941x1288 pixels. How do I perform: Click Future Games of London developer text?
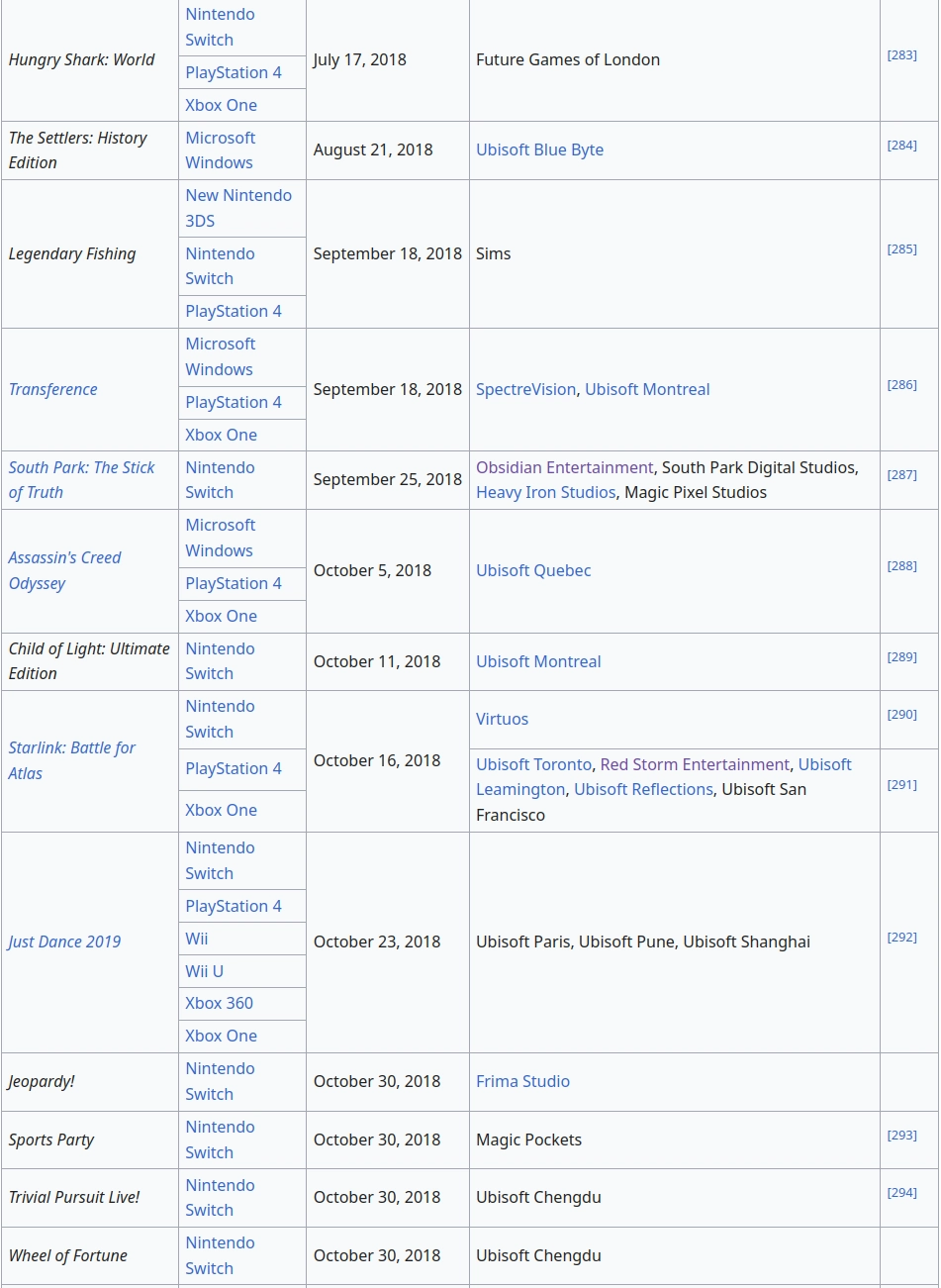click(x=568, y=59)
